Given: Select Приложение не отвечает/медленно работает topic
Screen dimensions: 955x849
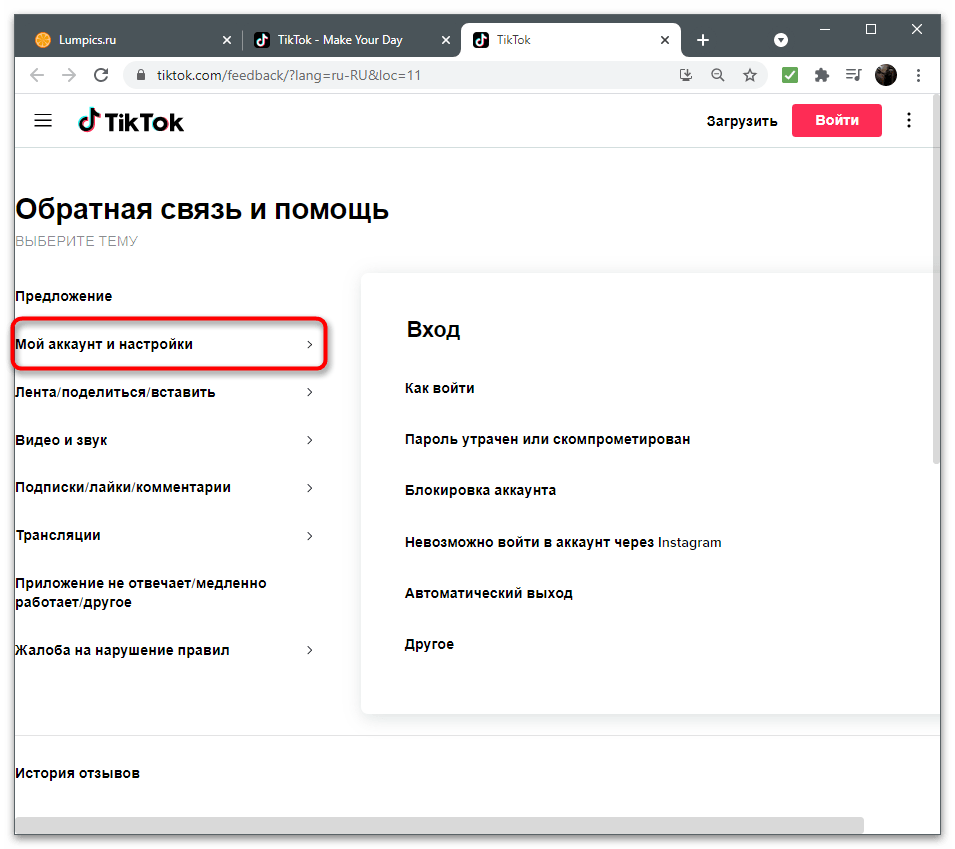Looking at the screenshot, I should [141, 593].
